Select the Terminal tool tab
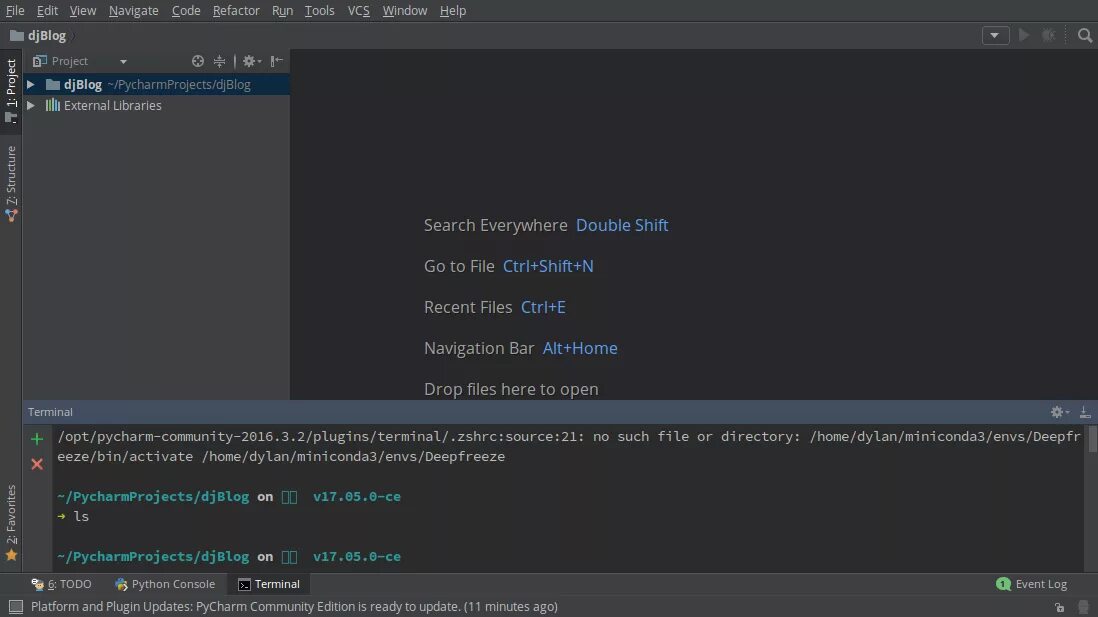 click(x=269, y=584)
